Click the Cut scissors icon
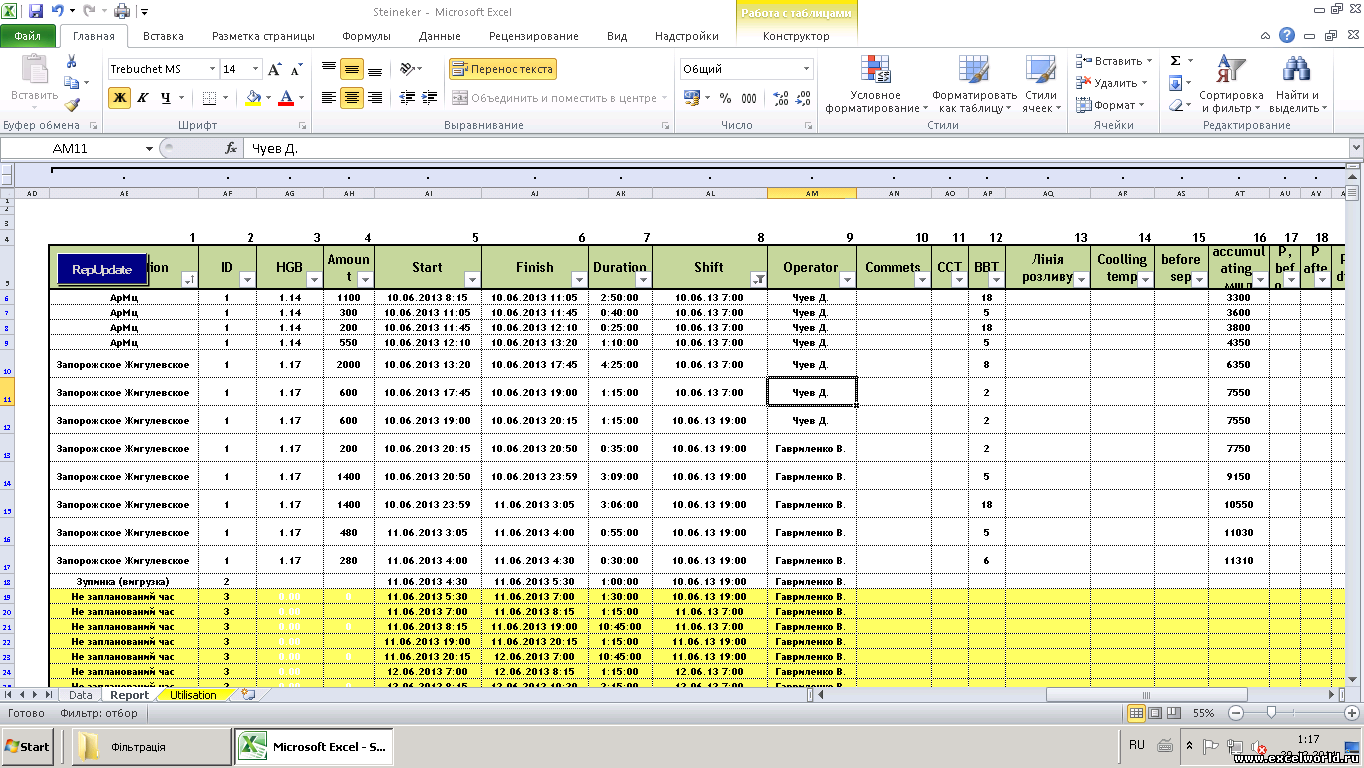This screenshot has height=768, width=1364. [71, 63]
